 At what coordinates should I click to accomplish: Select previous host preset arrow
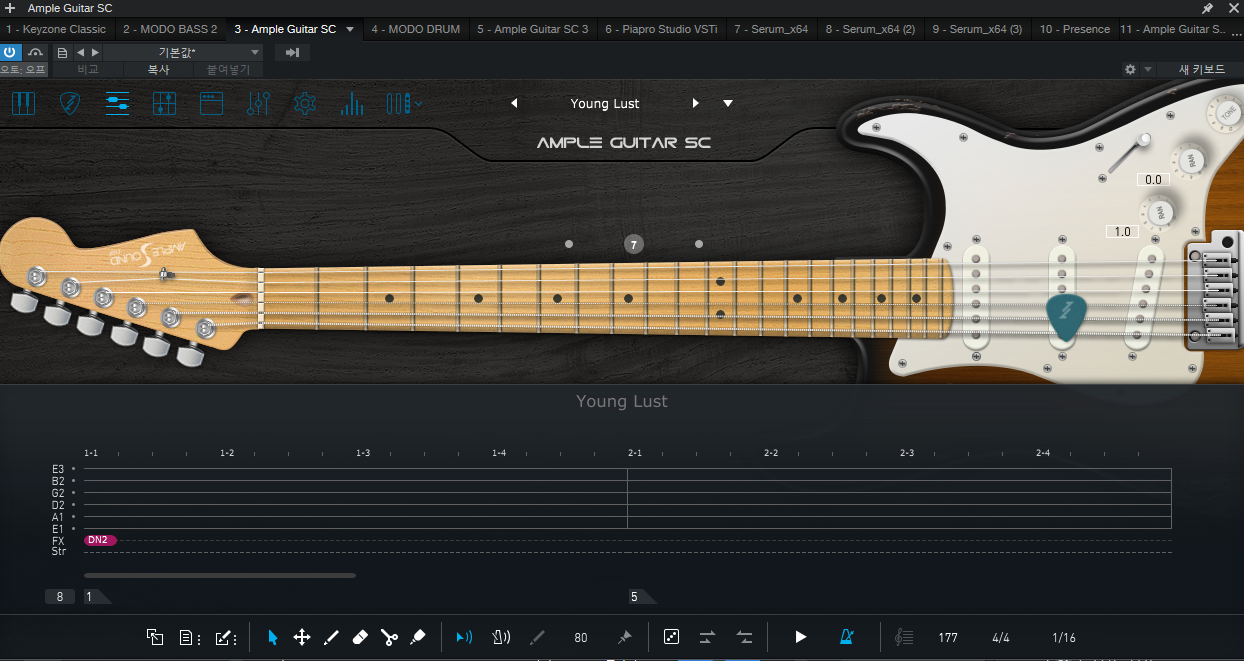[81, 52]
